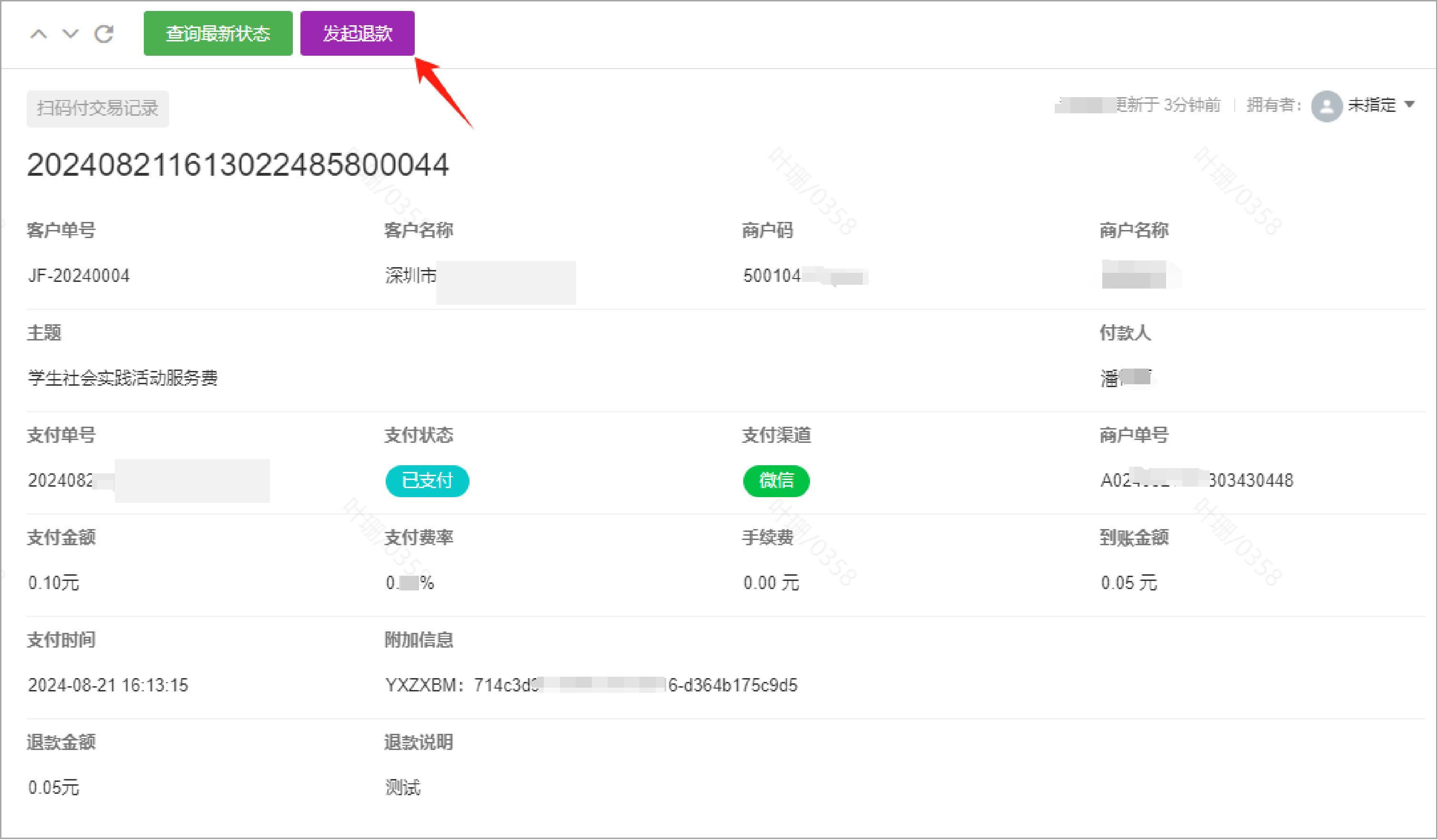The image size is (1438, 840).
Task: Go to previous record with up arrow
Action: [x=38, y=34]
